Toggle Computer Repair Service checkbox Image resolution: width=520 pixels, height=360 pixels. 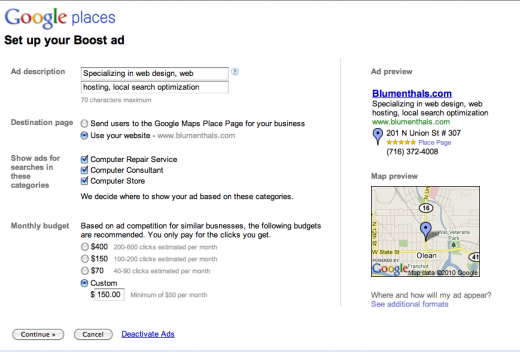click(85, 159)
